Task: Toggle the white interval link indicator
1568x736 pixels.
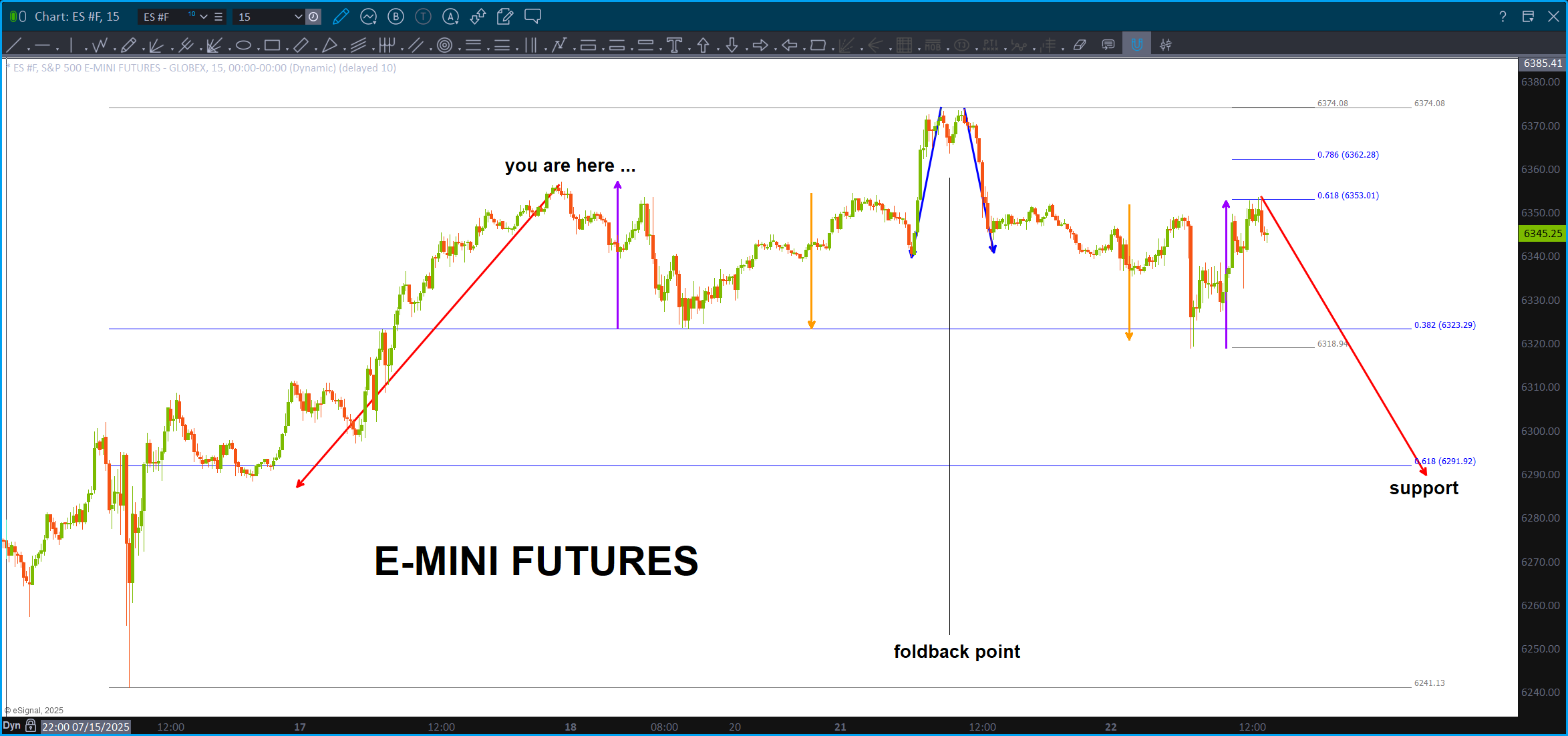Action: click(23, 17)
